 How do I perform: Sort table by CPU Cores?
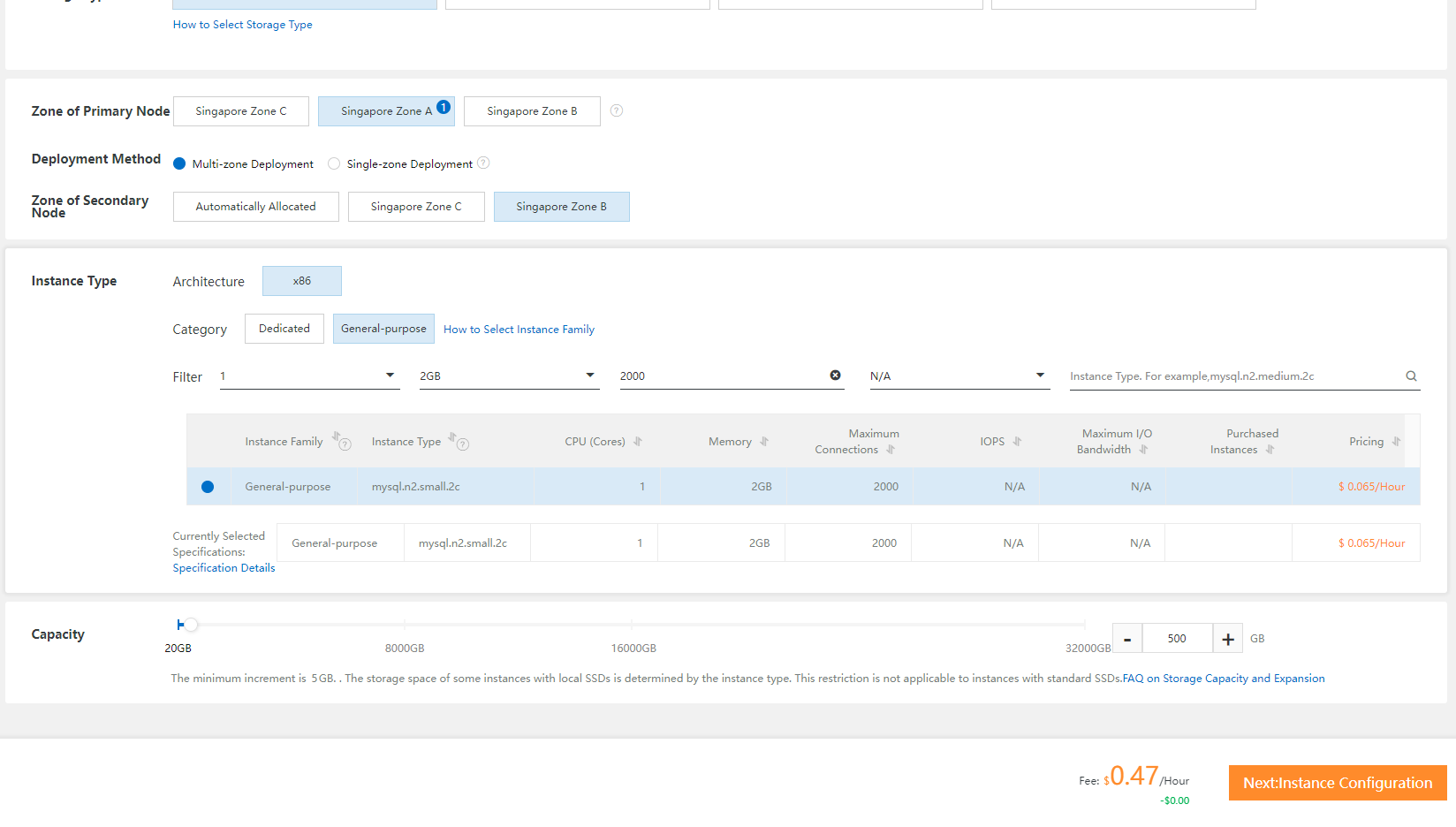coord(637,442)
